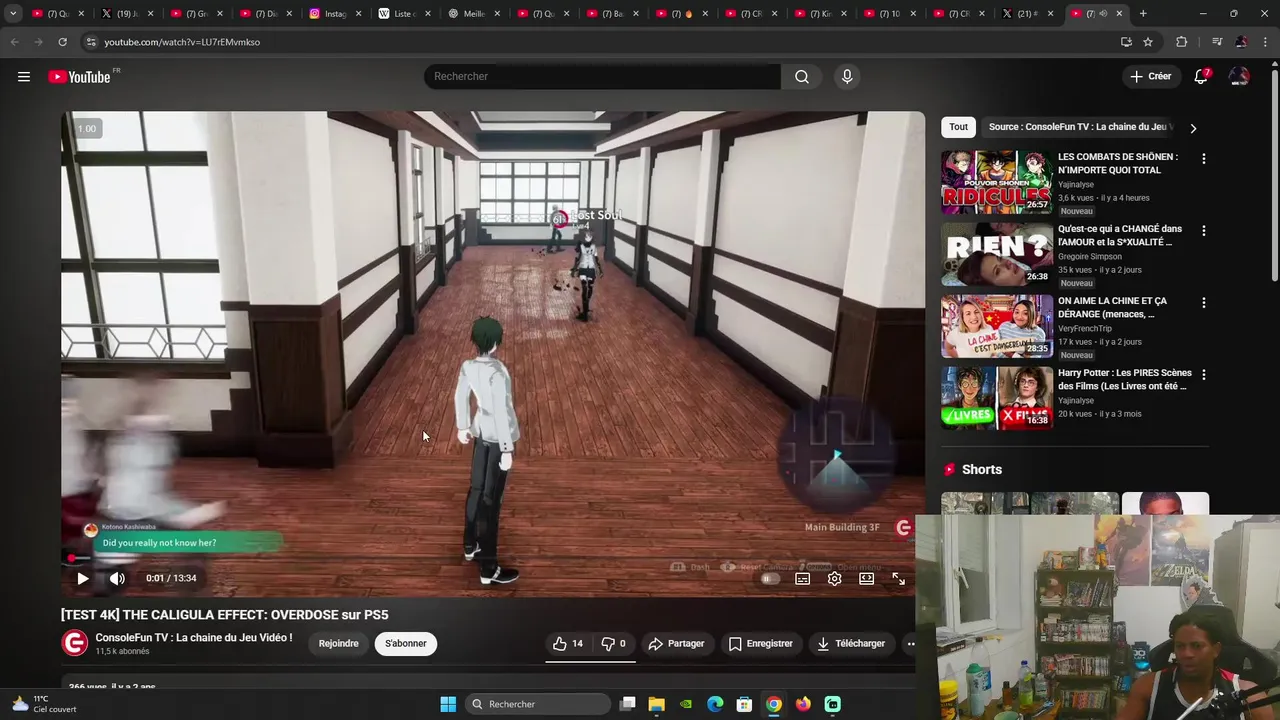Enter fullscreen mode

(898, 578)
